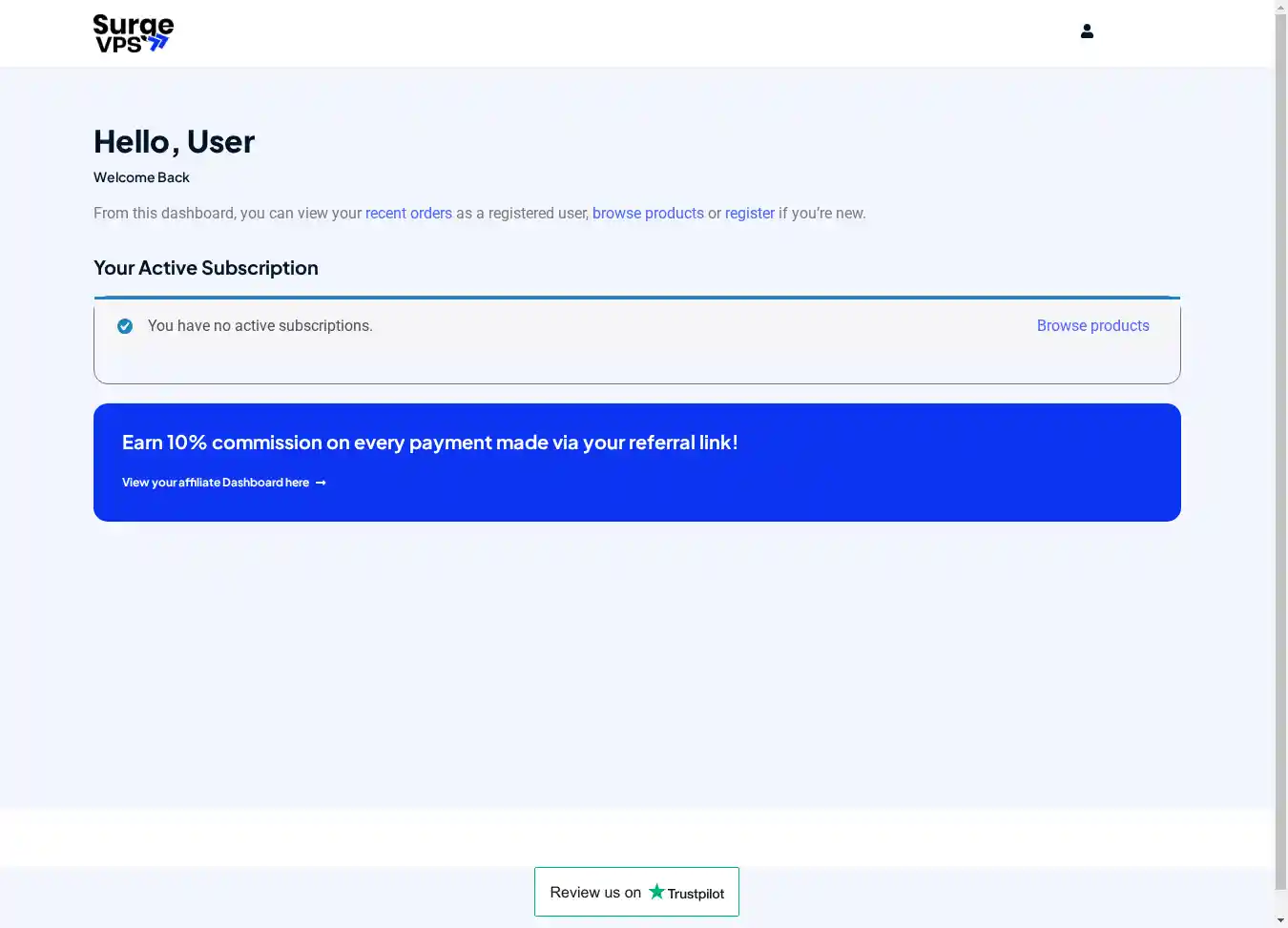This screenshot has height=928, width=1288.
Task: Open the user account icon
Action: pyautogui.click(x=1087, y=31)
